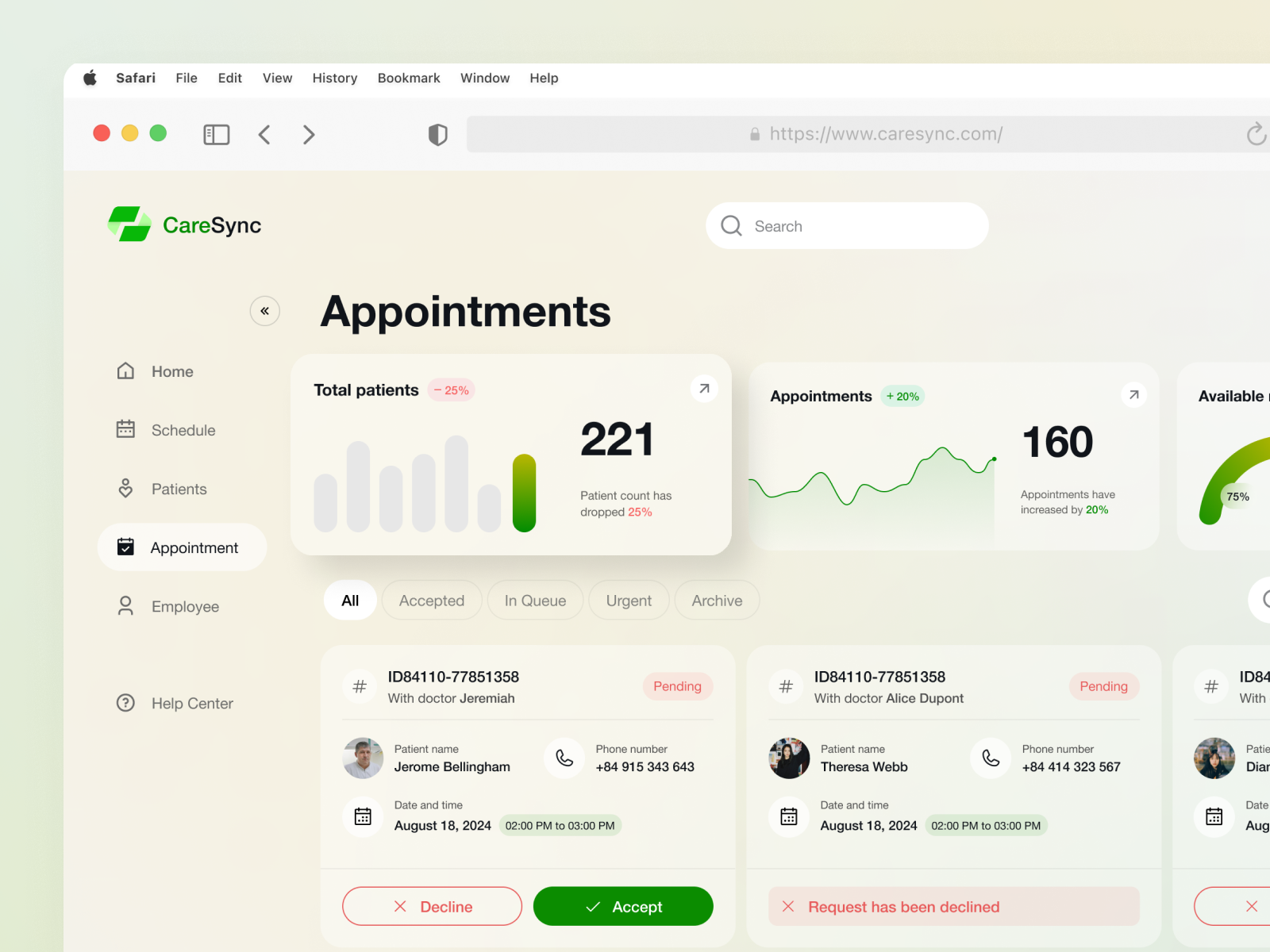The width and height of the screenshot is (1270, 952).
Task: Open the Appointments card expand arrow
Action: [x=1133, y=394]
